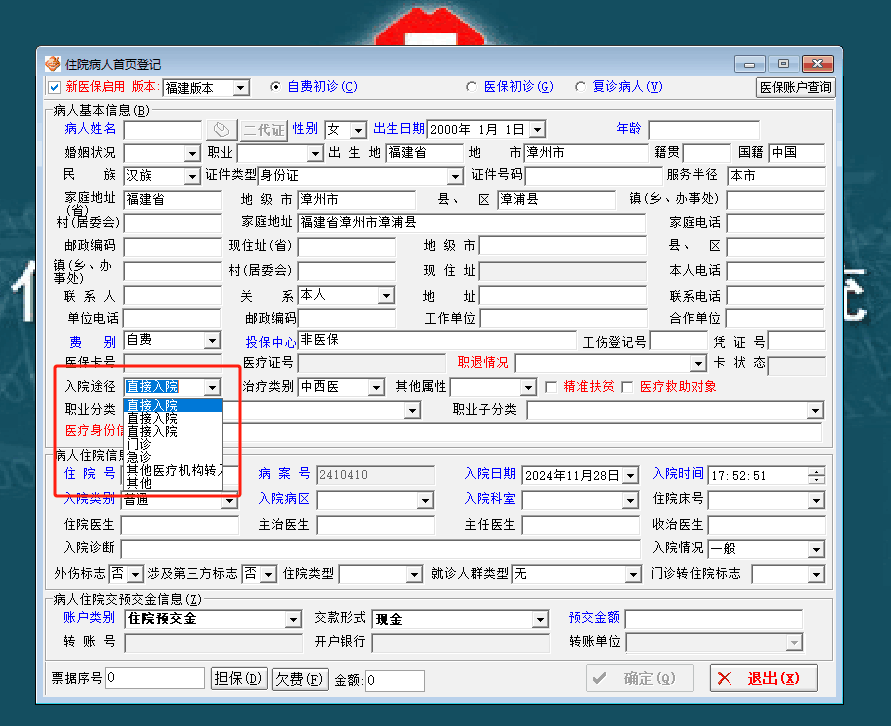Click the 退出(X) exit button

pos(764,678)
